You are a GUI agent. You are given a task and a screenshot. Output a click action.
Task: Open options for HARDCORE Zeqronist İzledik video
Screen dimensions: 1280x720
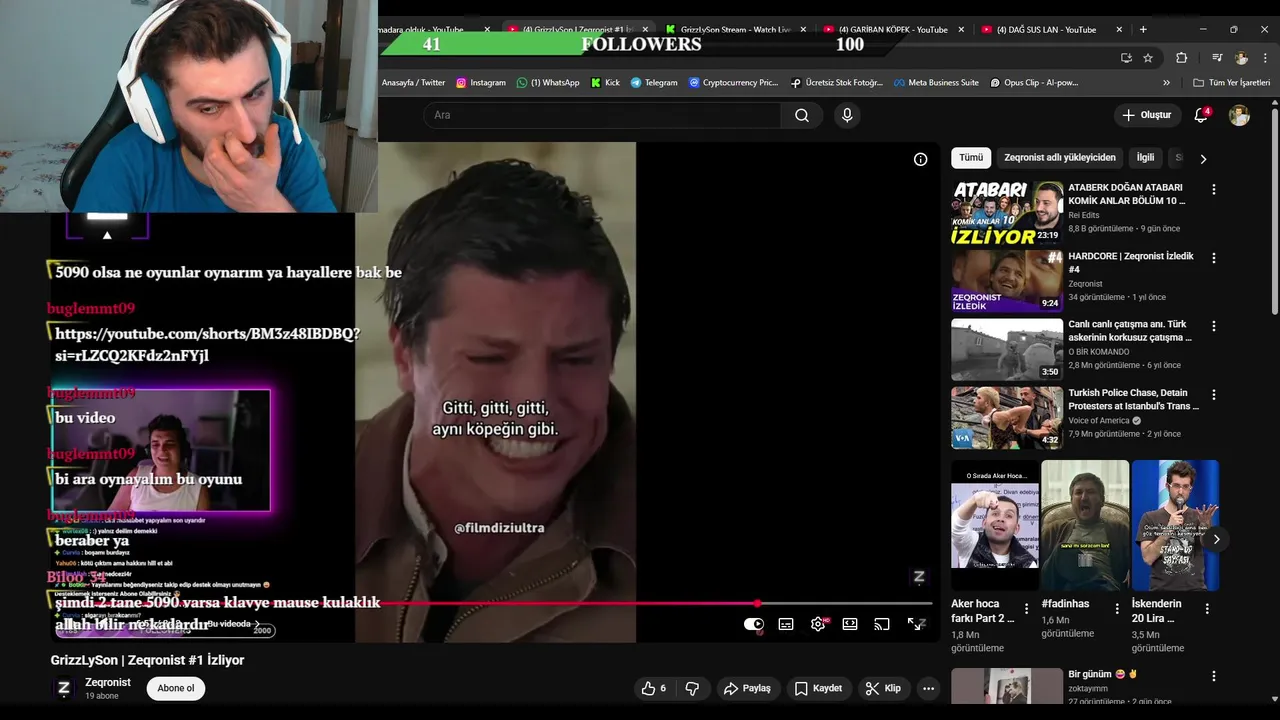click(1214, 258)
